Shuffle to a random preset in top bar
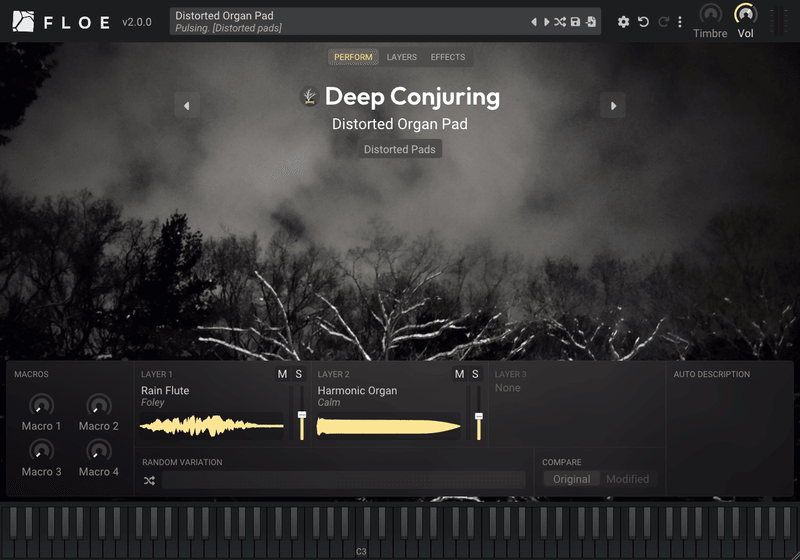 (x=560, y=22)
